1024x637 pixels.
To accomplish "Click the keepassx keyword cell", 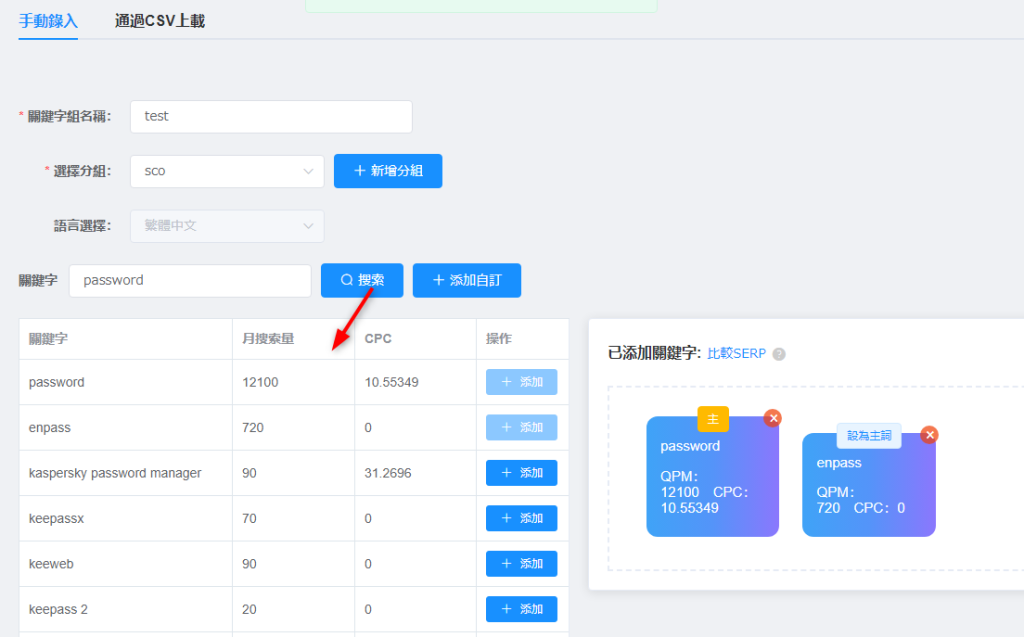I will [x=125, y=518].
